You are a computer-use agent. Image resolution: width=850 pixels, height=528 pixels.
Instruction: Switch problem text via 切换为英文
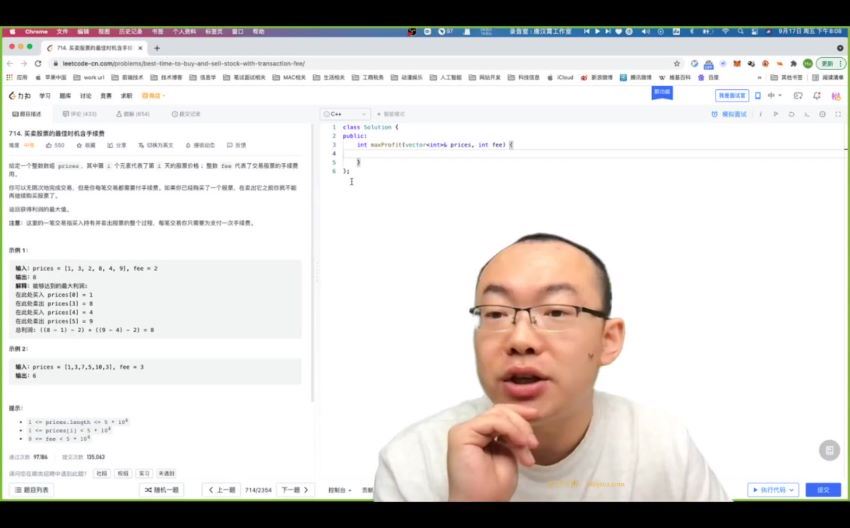(x=156, y=145)
